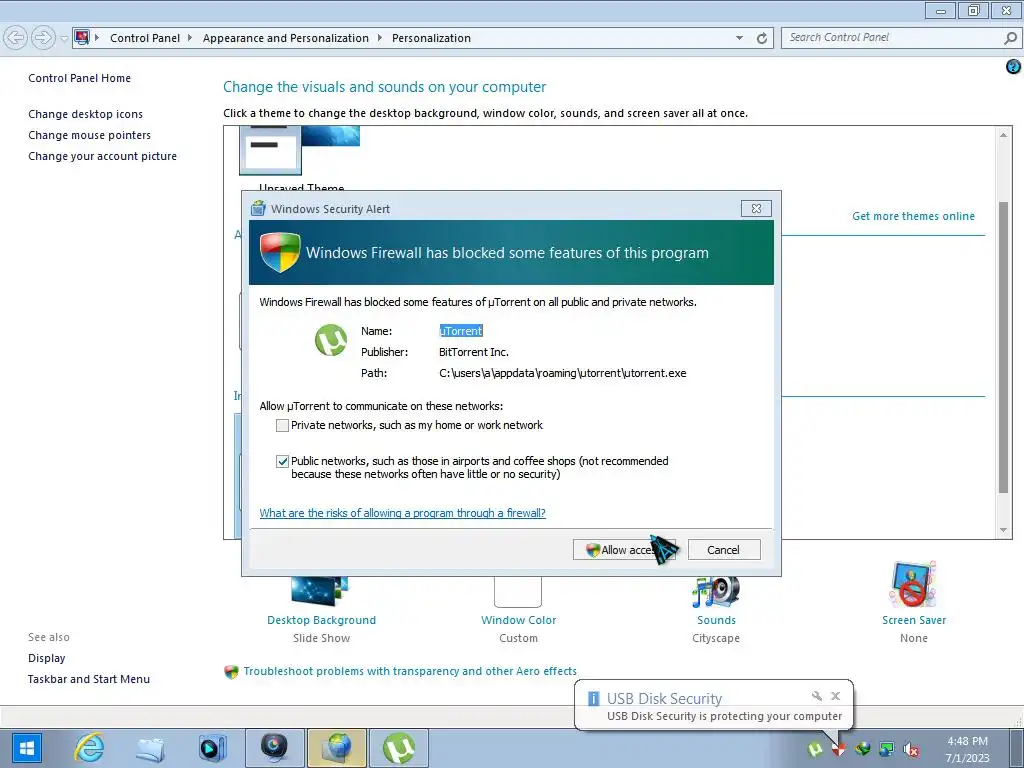The width and height of the screenshot is (1024, 768).
Task: Open USB Disk Security balloon options wrench
Action: click(816, 696)
